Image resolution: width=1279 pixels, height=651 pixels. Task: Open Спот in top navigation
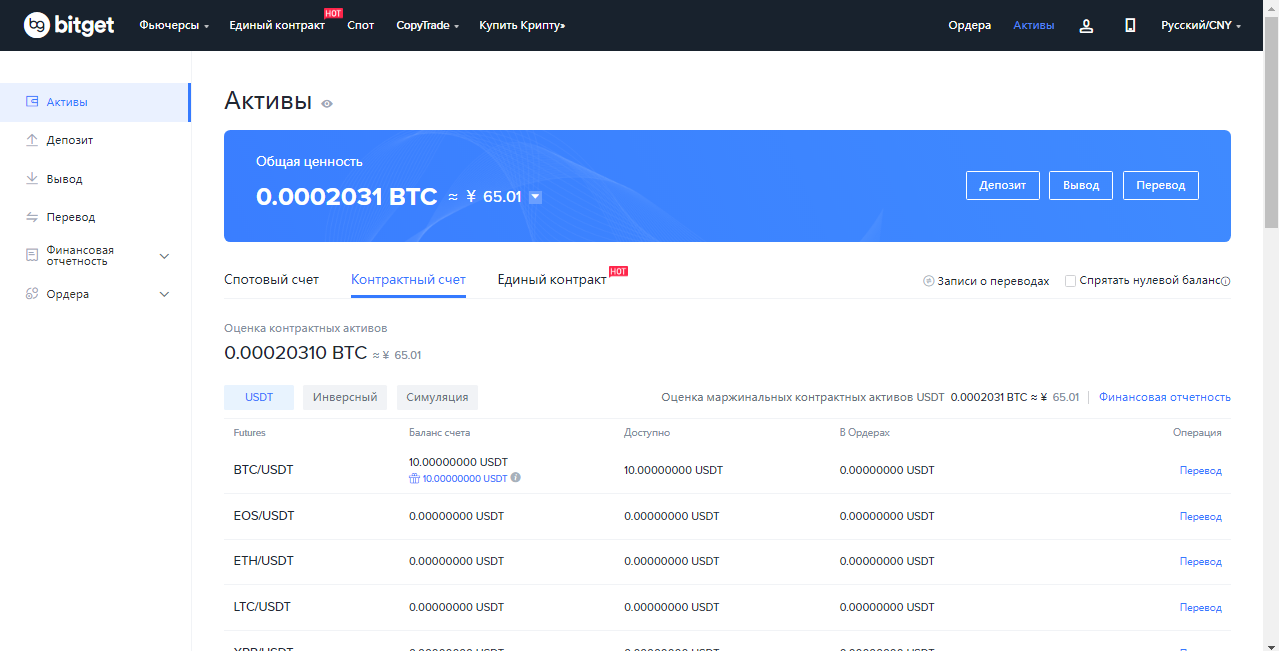(361, 25)
